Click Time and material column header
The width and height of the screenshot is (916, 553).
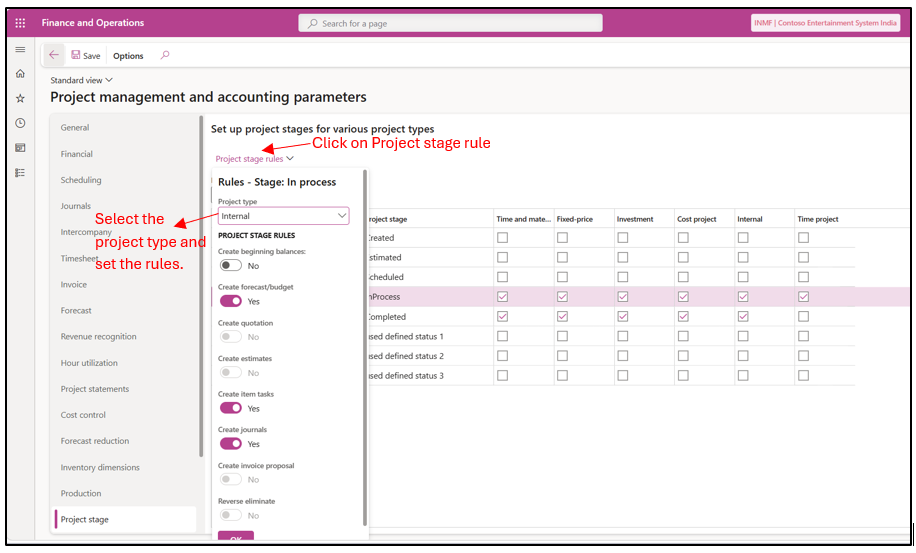click(x=523, y=219)
